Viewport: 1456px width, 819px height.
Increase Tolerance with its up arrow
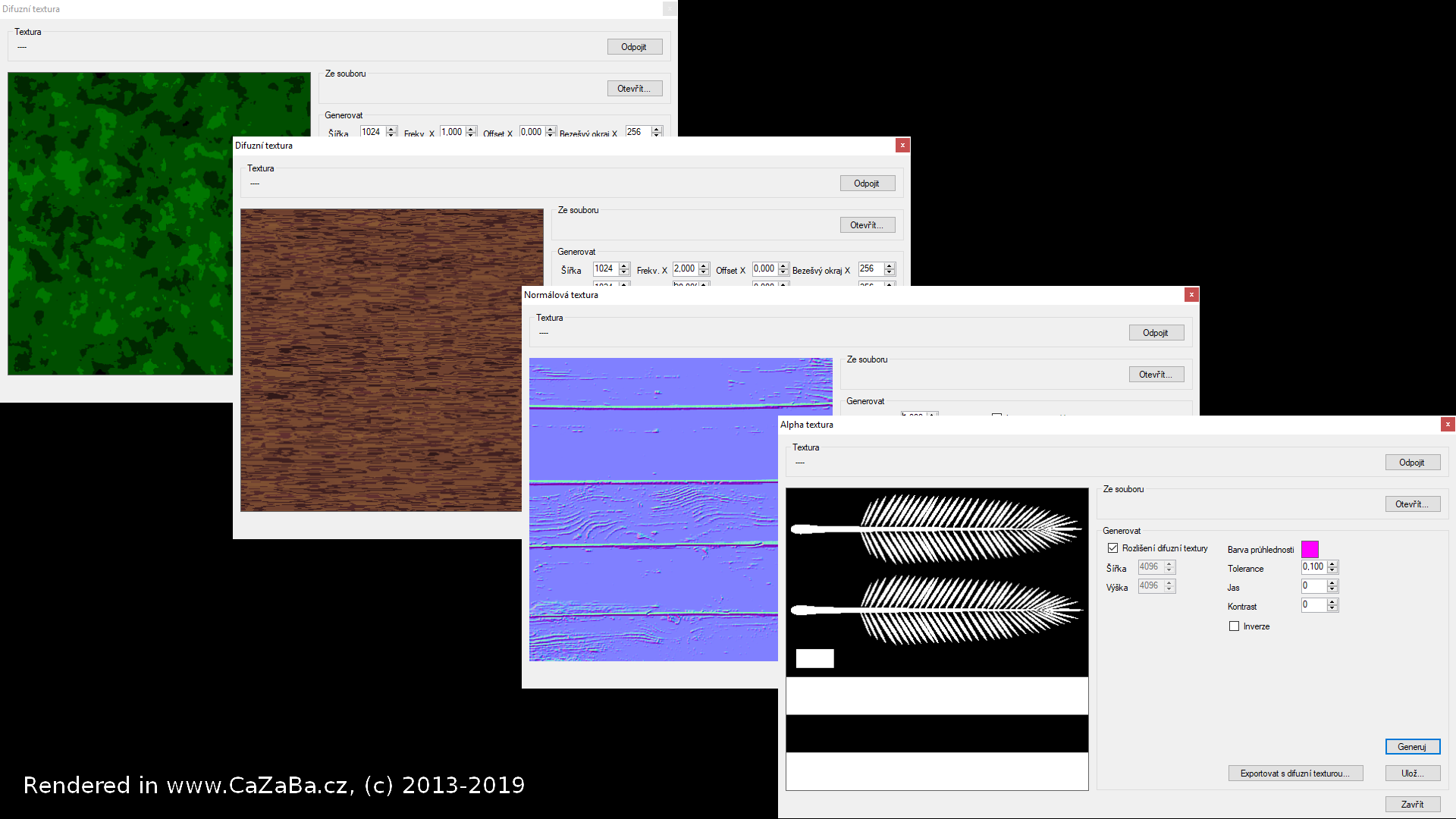1333,564
